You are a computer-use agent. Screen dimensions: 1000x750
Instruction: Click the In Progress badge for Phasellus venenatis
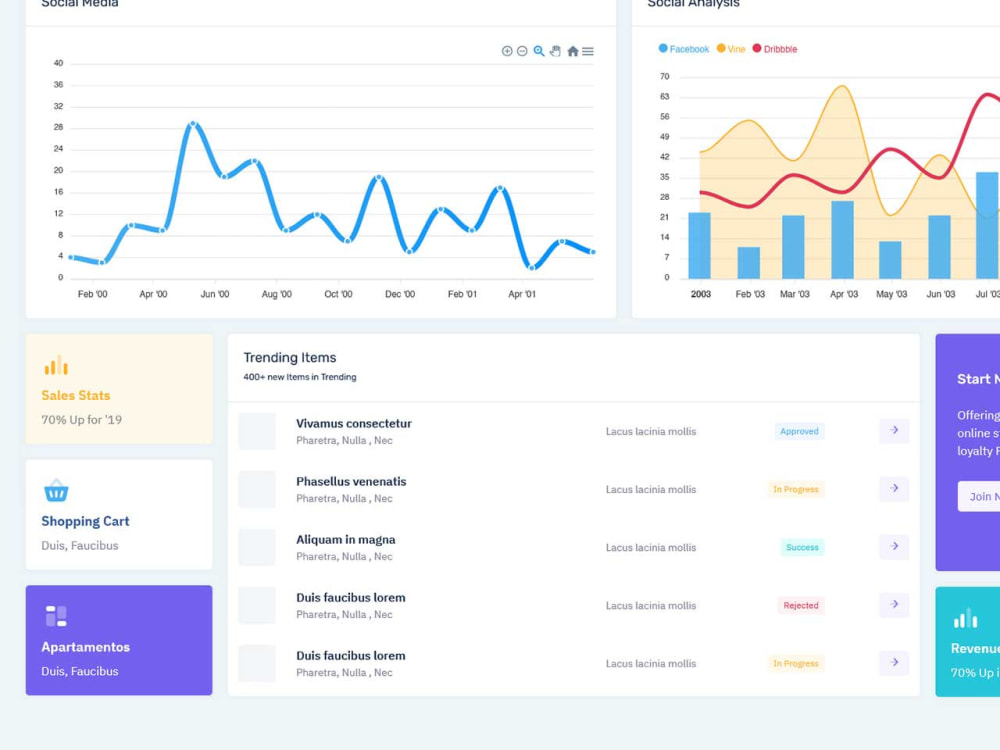(796, 489)
